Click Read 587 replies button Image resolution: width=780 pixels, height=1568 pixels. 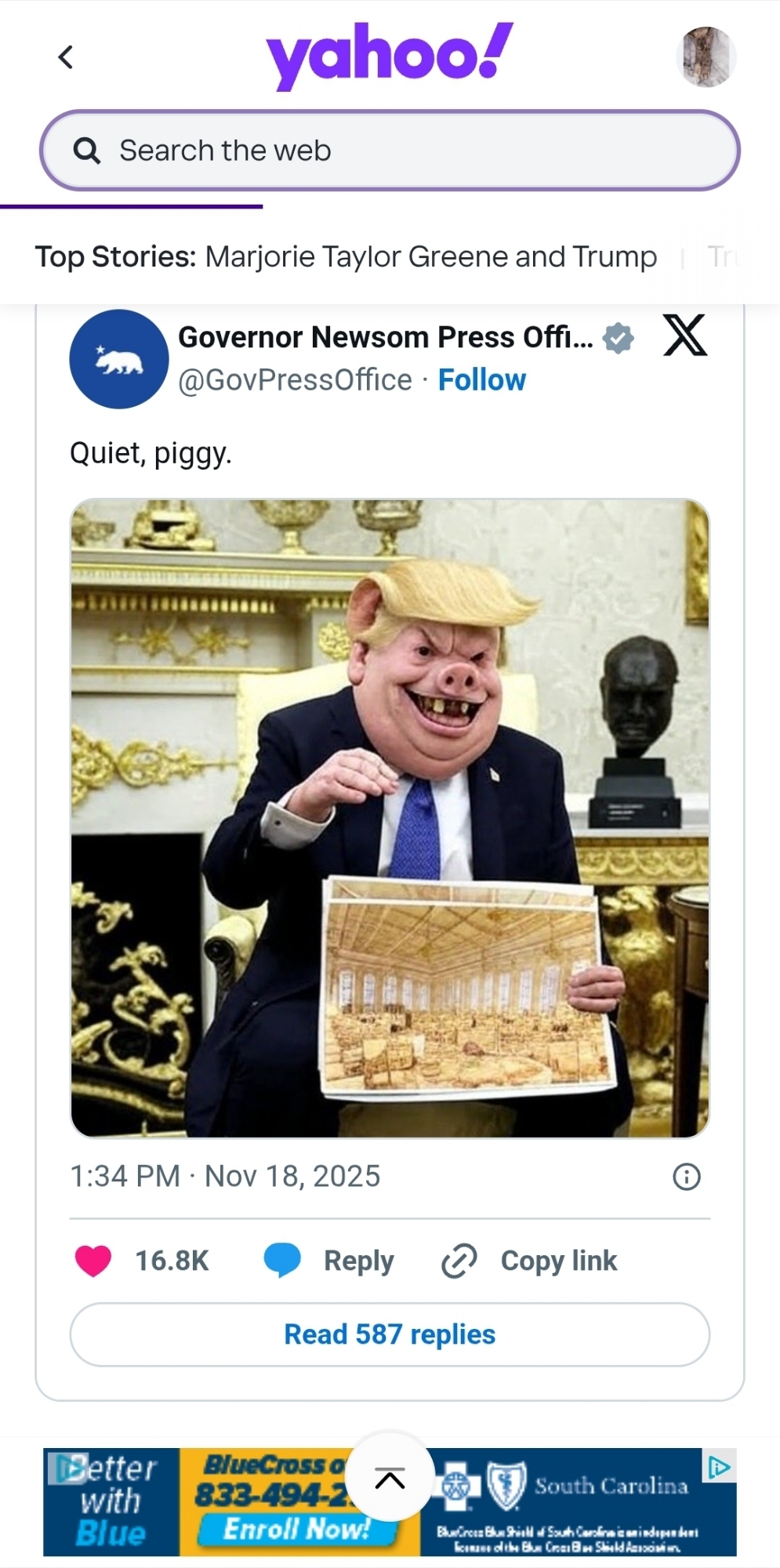[x=390, y=1334]
